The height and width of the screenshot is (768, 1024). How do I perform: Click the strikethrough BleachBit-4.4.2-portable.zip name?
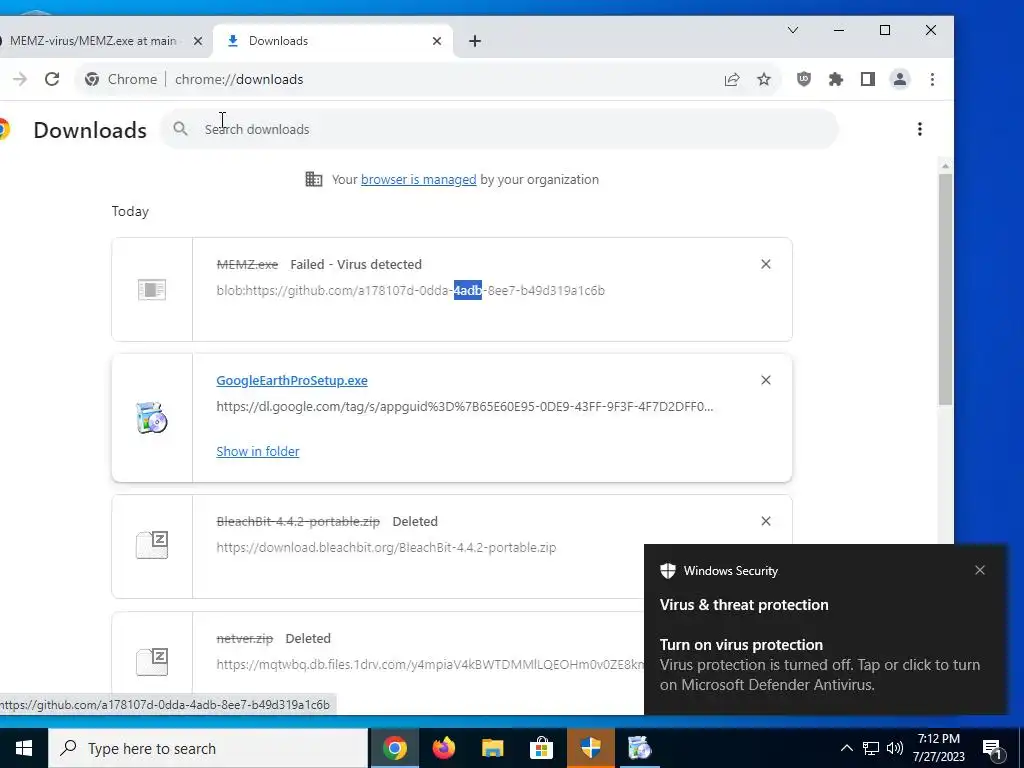(x=298, y=521)
